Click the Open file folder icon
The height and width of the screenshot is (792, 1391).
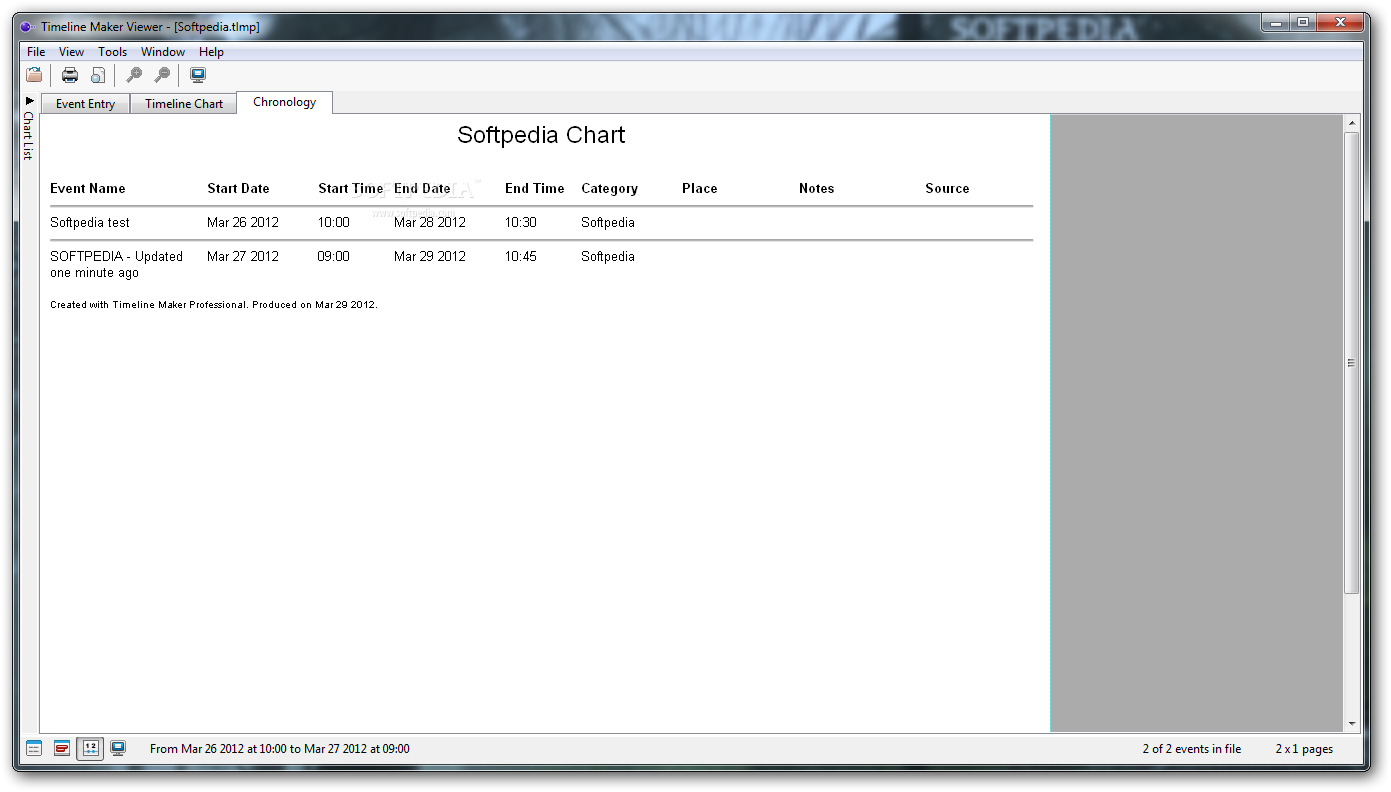(34, 75)
